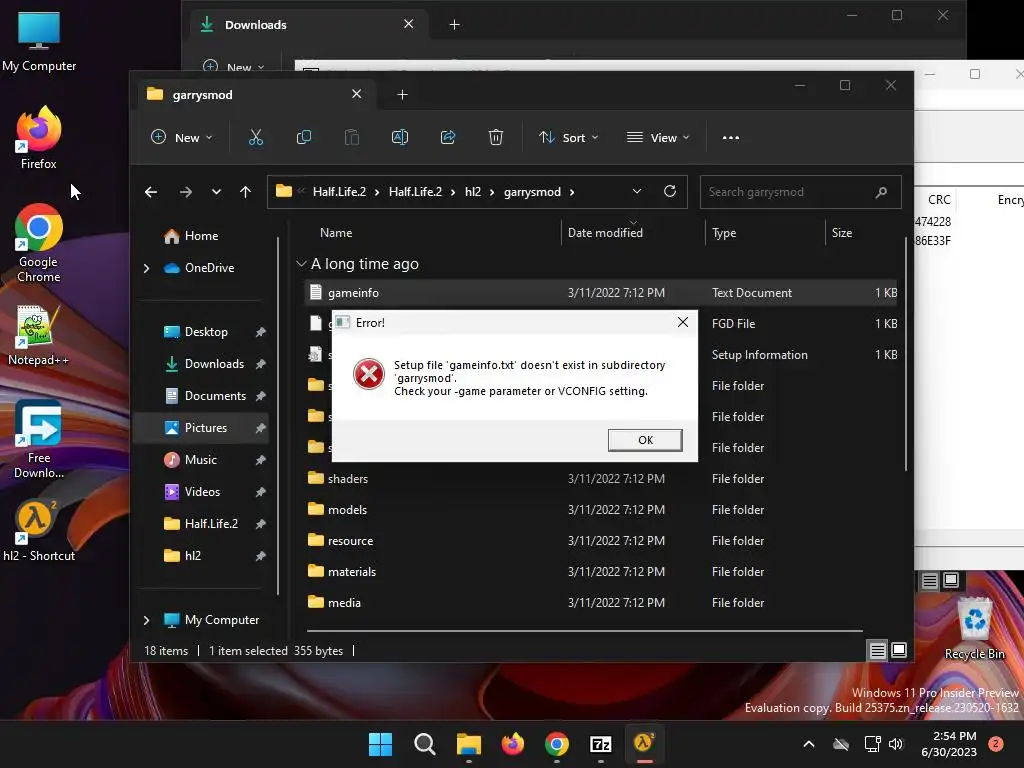Image resolution: width=1024 pixels, height=768 pixels.
Task: Expand OneDrive in navigation pane
Action: (146, 268)
